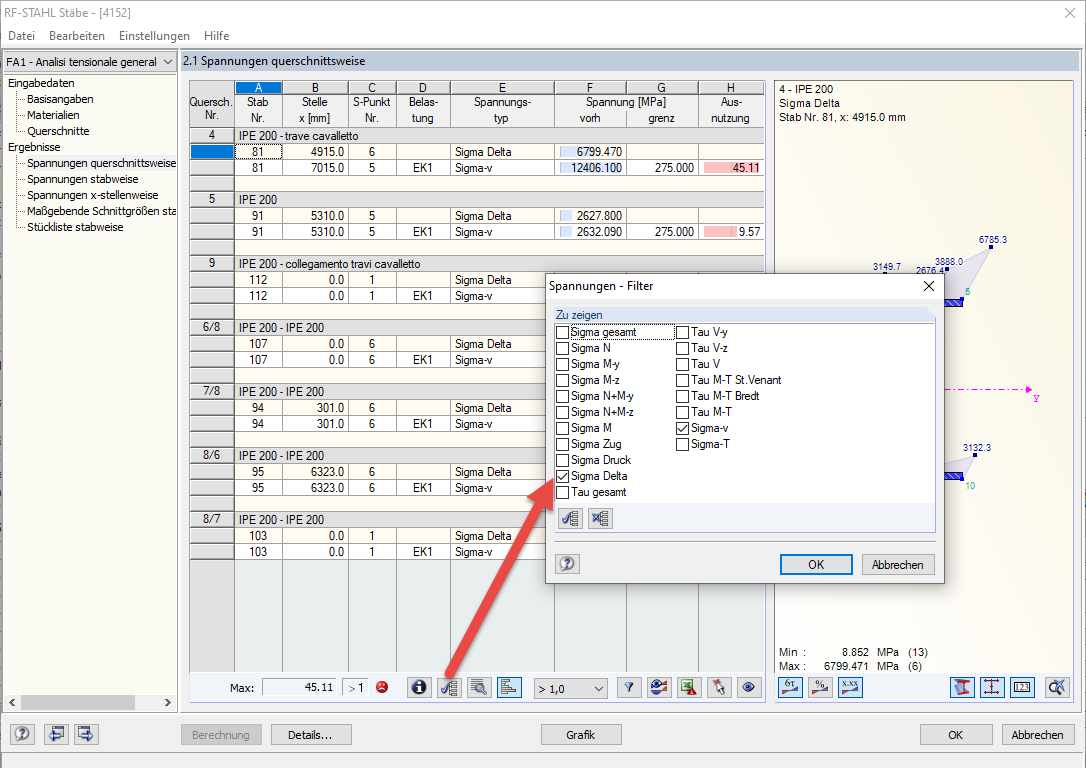1086x768 pixels.
Task: Click deselect-all icon in filter dialog
Action: pos(600,518)
